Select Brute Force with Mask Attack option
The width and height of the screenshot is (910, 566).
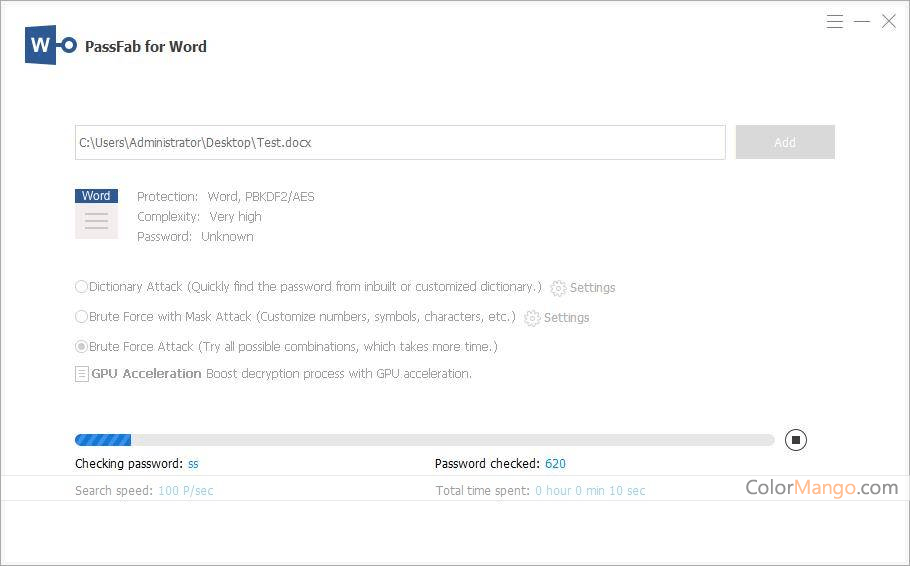tap(82, 317)
